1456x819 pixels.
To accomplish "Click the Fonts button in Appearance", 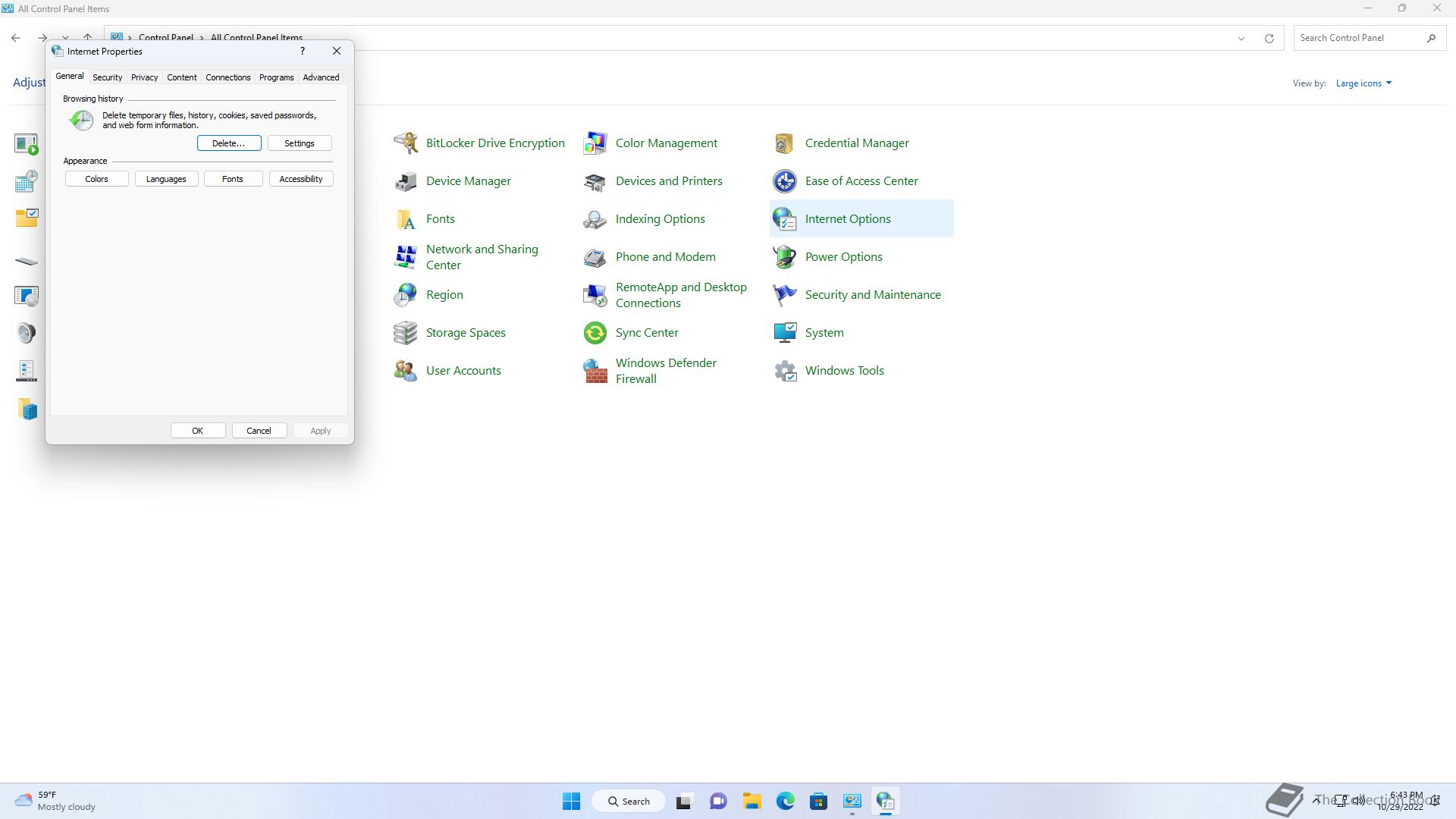I will (233, 179).
